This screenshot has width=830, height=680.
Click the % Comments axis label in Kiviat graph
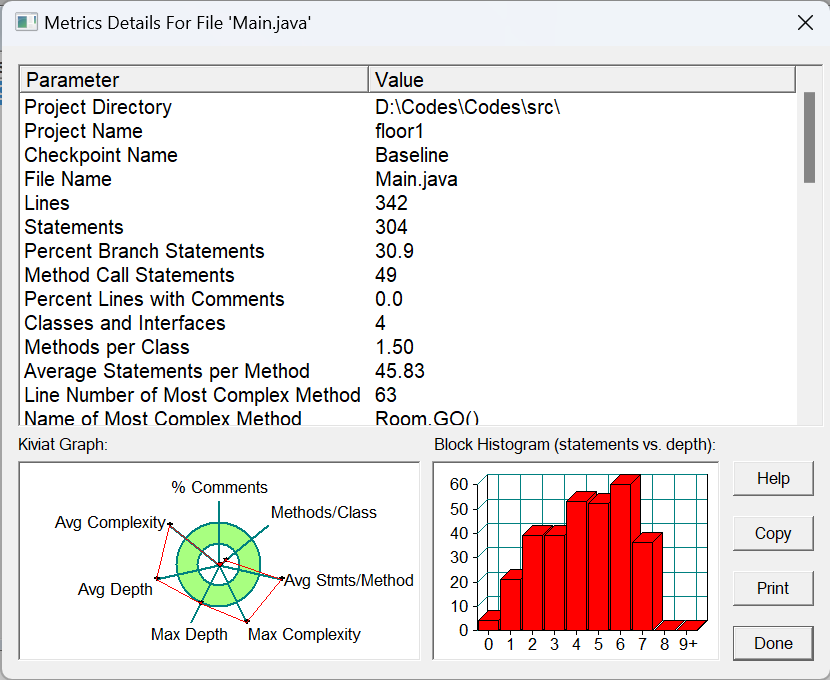tap(219, 487)
